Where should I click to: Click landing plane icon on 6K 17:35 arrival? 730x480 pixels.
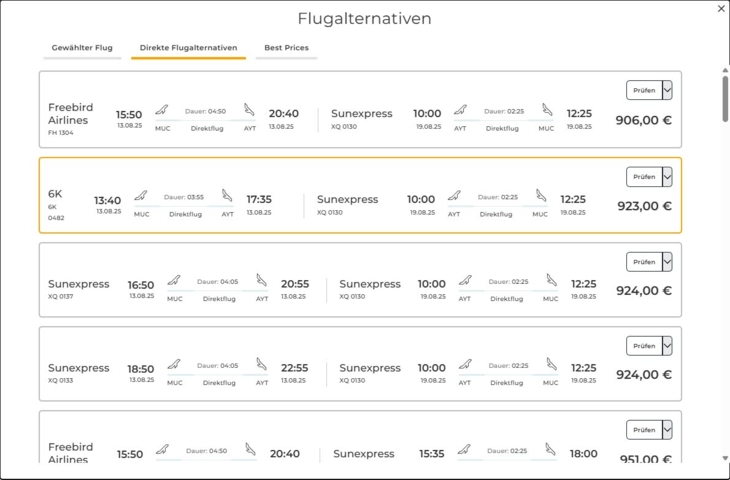[x=227, y=196]
